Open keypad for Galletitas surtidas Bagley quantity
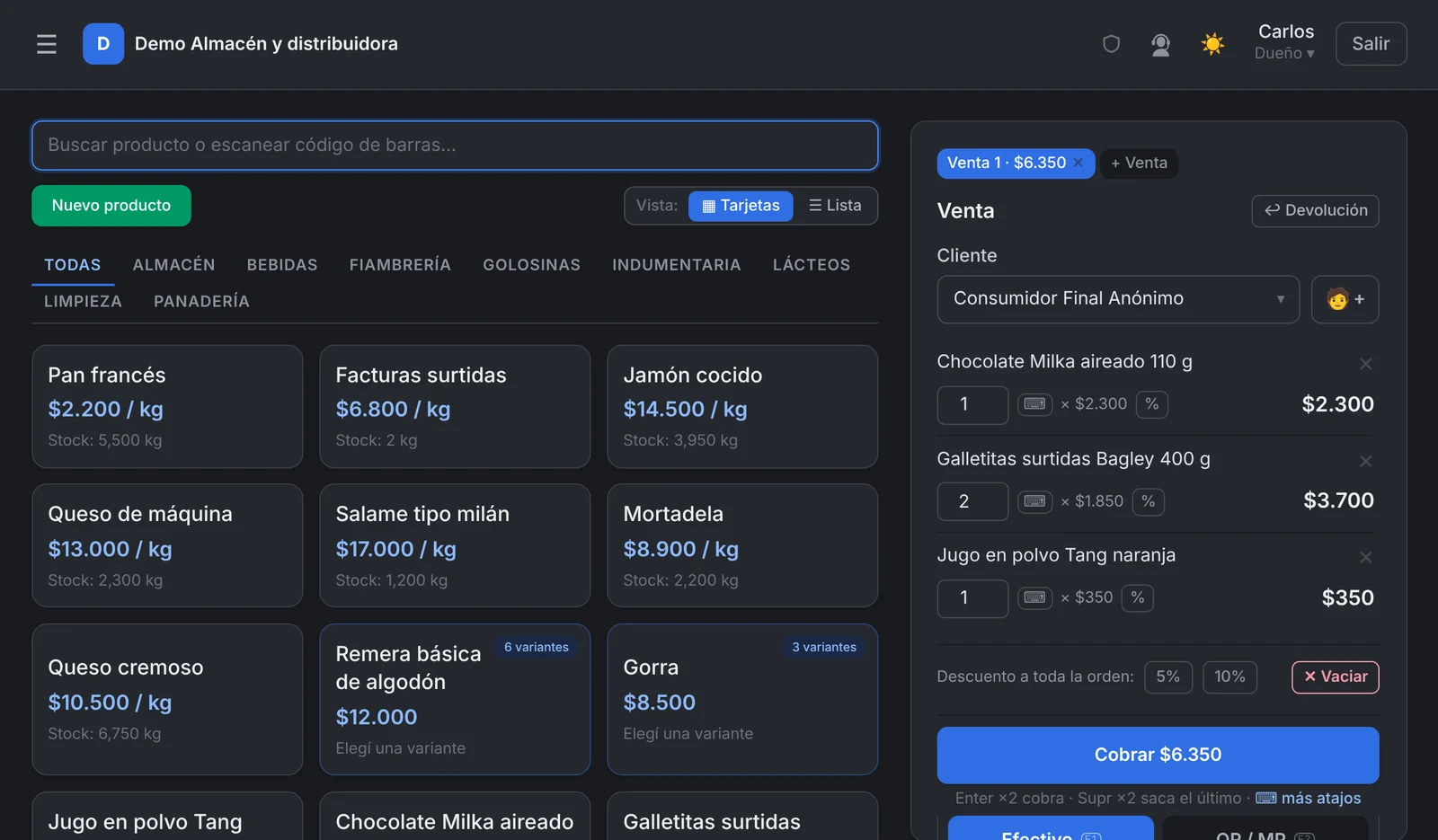Screen dimensions: 1438x840 pos(1034,501)
